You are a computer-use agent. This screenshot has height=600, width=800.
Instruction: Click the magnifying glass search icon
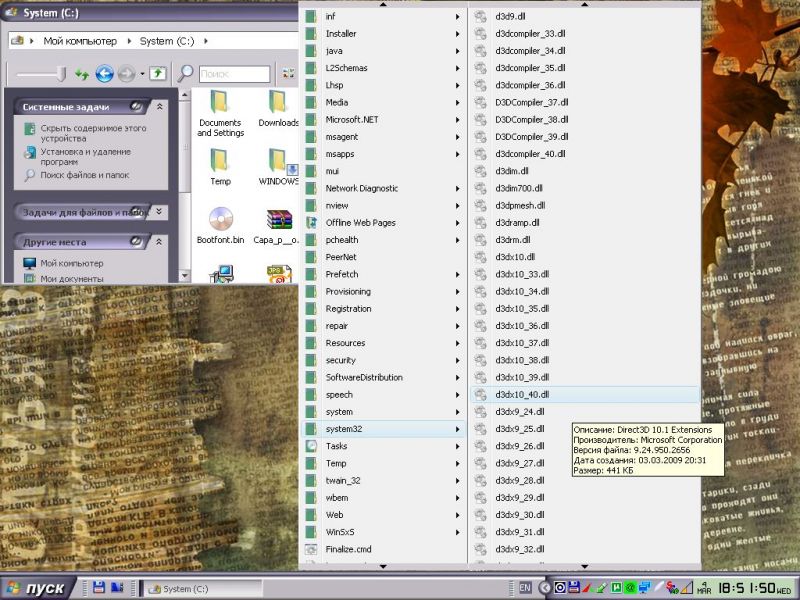coord(185,74)
